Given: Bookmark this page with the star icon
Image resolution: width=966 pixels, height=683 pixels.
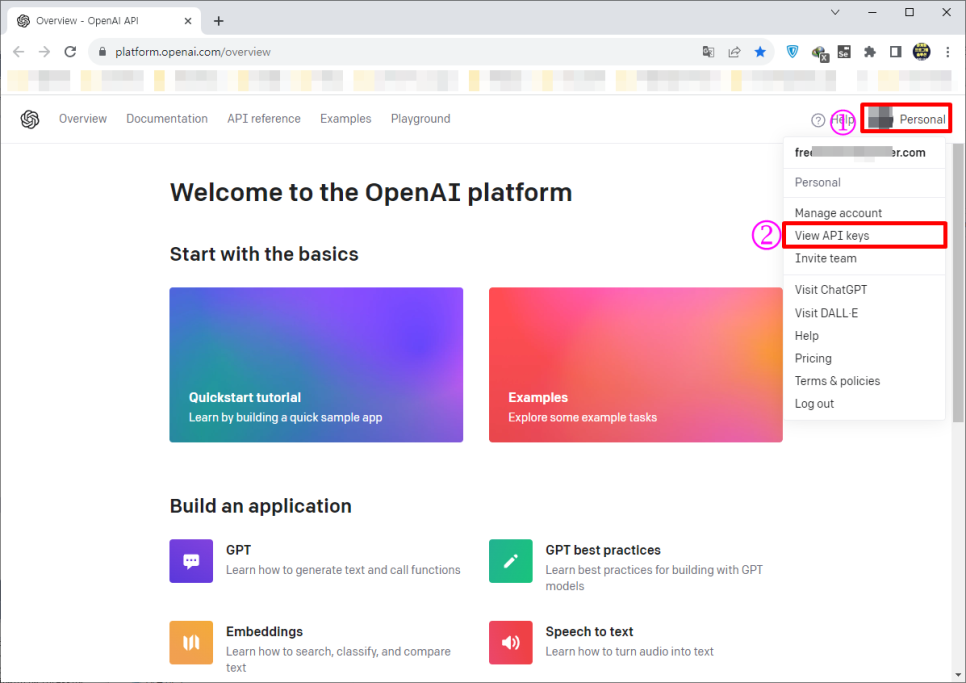Looking at the screenshot, I should (x=760, y=52).
